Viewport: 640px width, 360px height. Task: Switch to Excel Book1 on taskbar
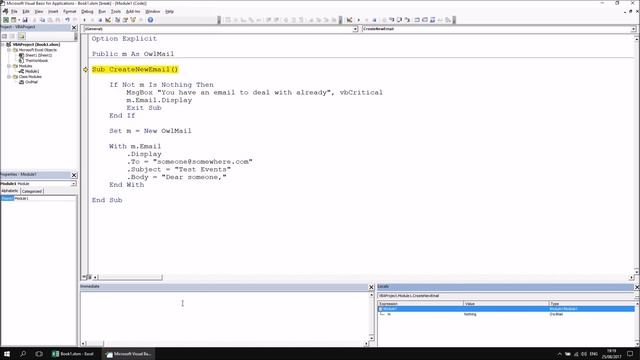(x=73, y=354)
